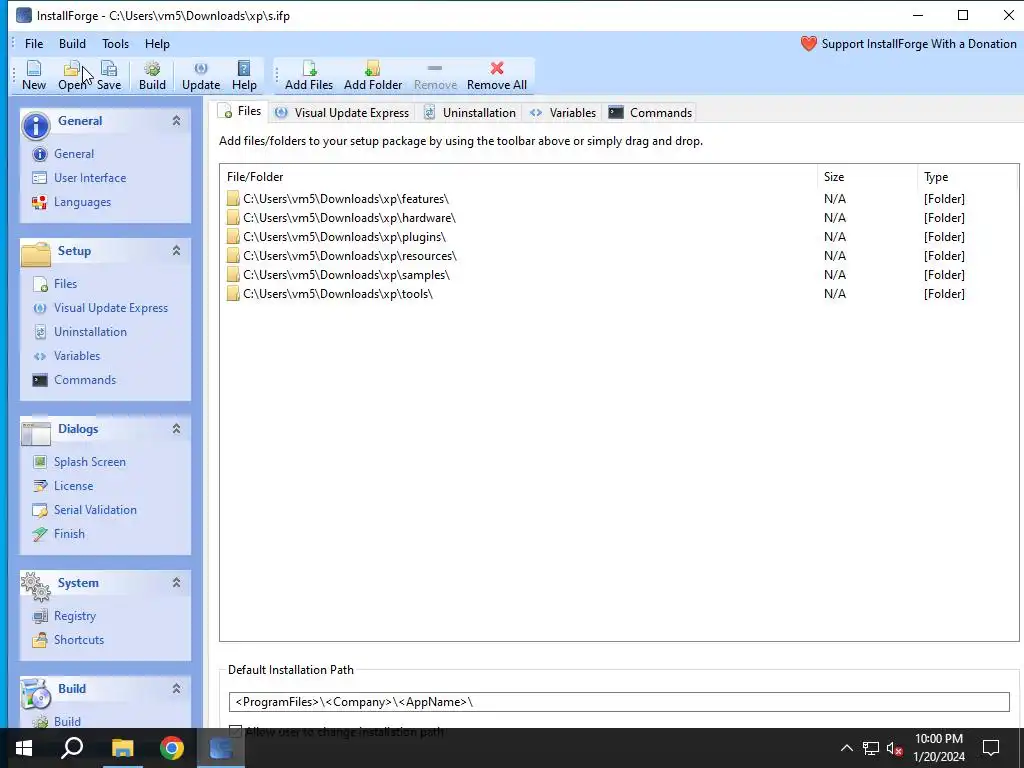
Task: Click the greyed Remove toolbar button
Action: tap(435, 75)
